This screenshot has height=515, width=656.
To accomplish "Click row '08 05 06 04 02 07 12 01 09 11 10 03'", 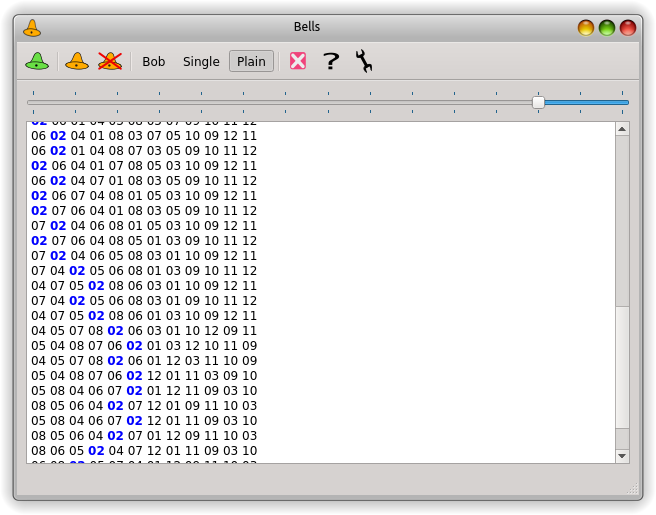I will 144,406.
